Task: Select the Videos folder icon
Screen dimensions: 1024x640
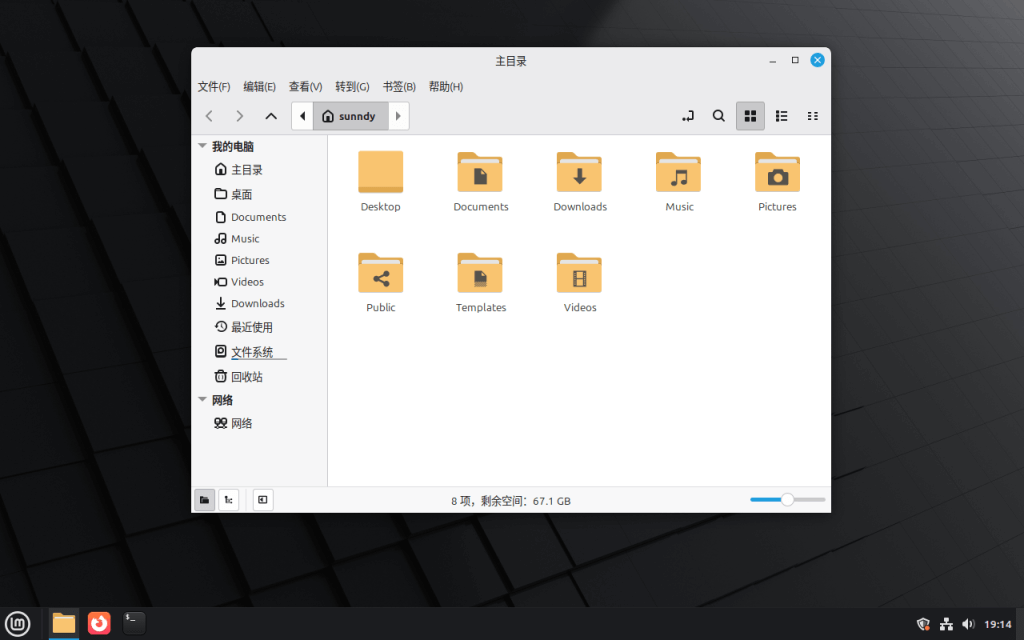Action: pyautogui.click(x=579, y=273)
